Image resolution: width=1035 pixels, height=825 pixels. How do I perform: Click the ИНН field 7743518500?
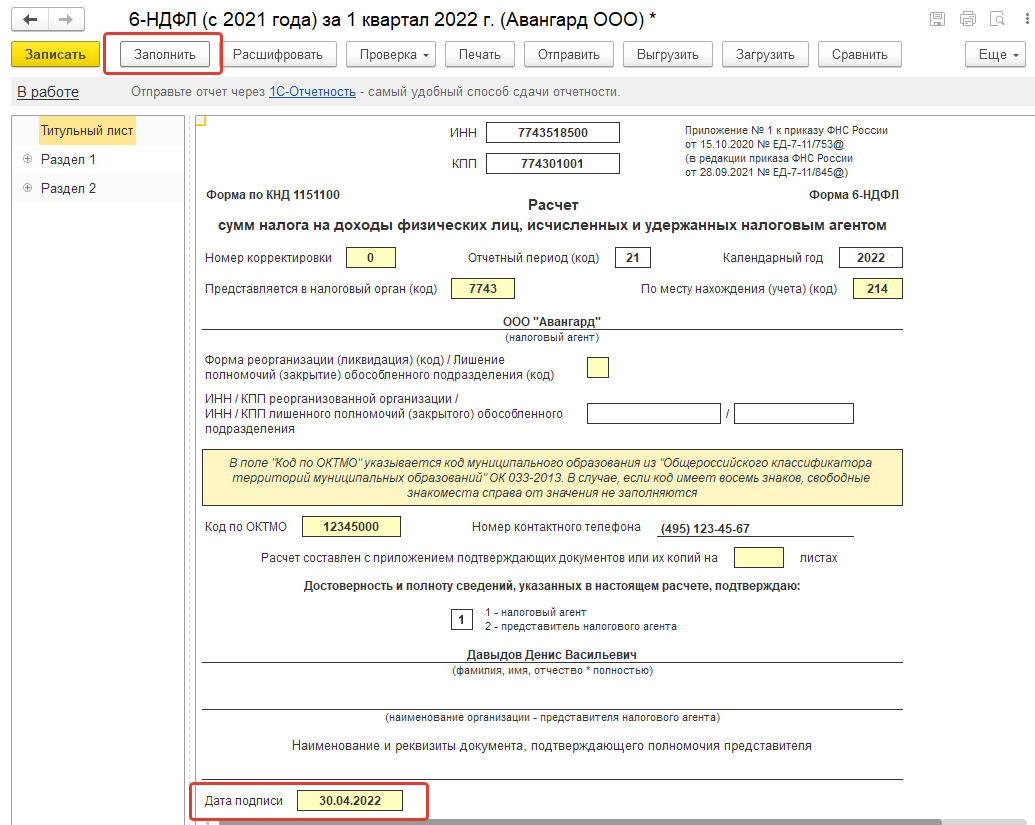552,132
